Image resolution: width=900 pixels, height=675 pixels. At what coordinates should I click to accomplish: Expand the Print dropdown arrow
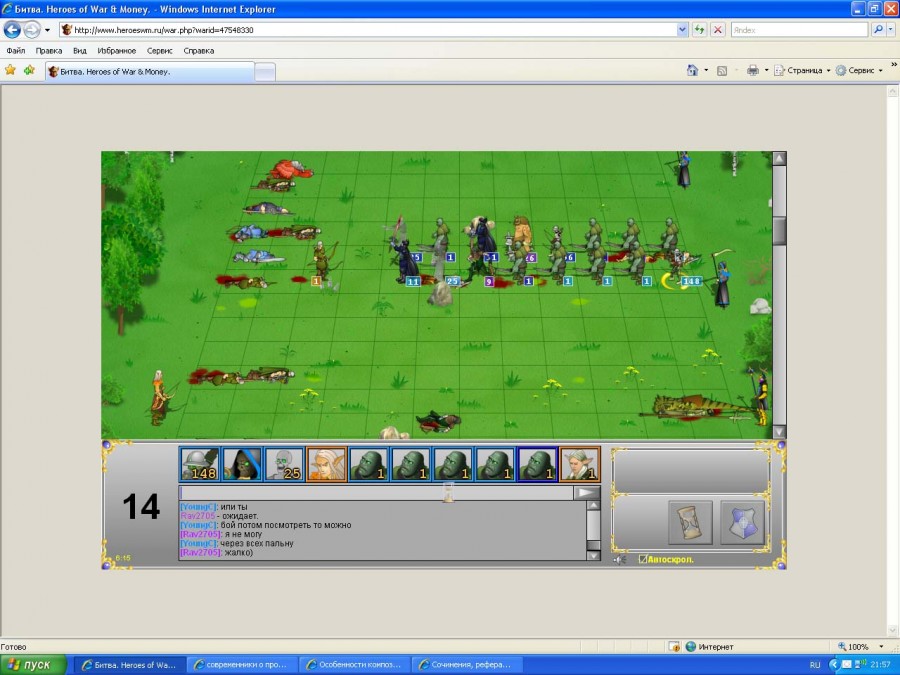click(x=766, y=71)
